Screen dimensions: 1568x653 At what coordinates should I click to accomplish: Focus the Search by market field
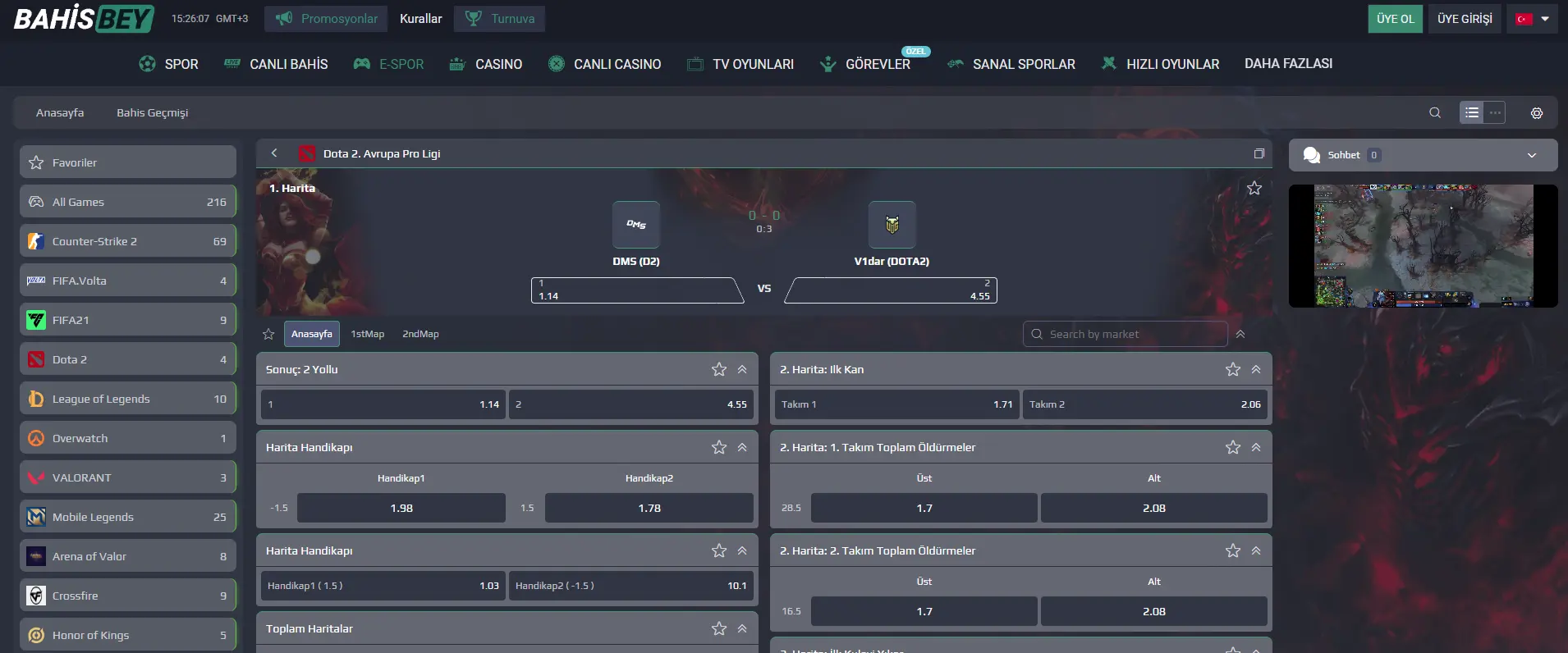coord(1125,334)
